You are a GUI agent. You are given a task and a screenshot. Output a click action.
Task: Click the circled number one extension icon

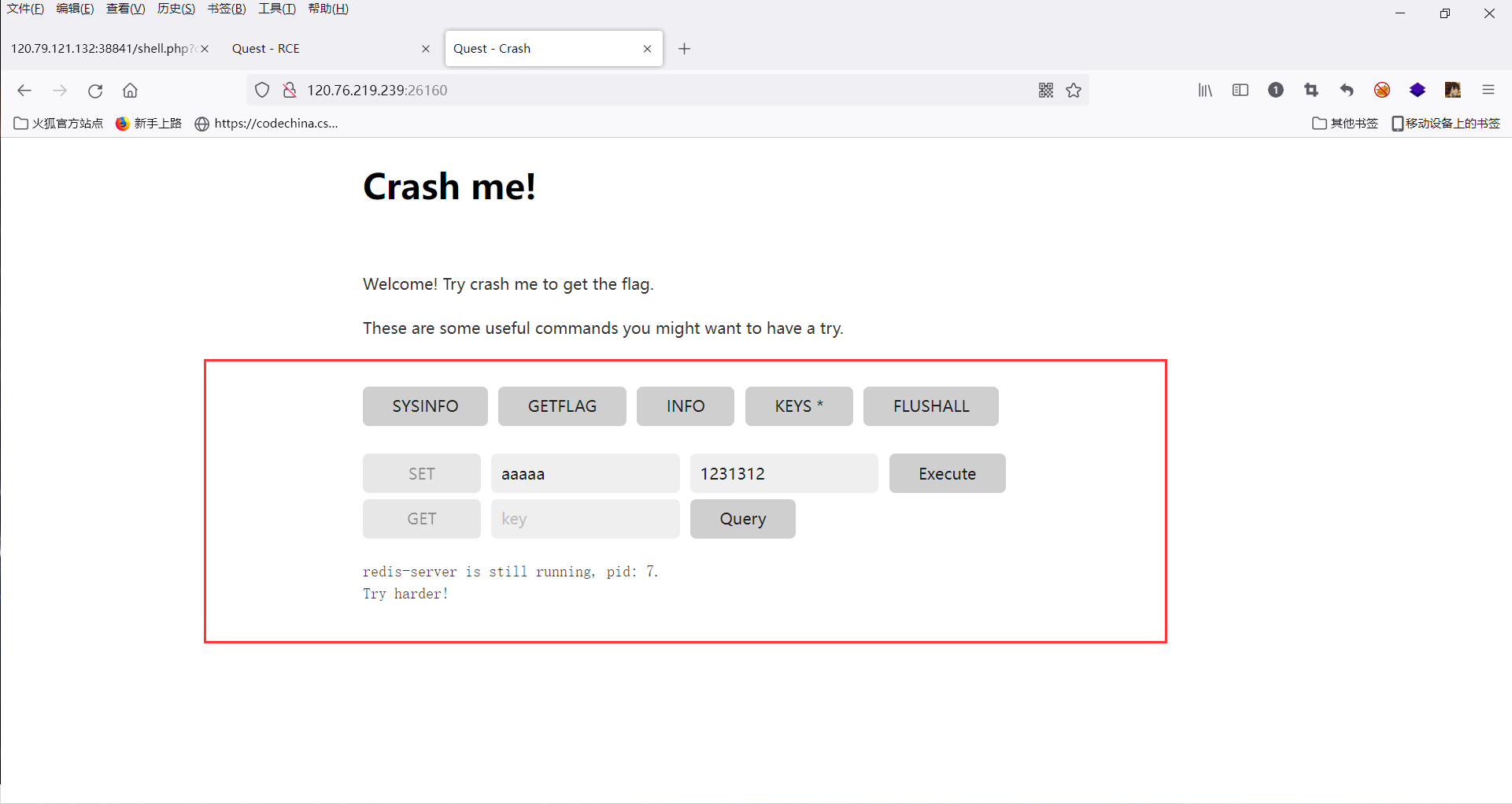[x=1276, y=91]
